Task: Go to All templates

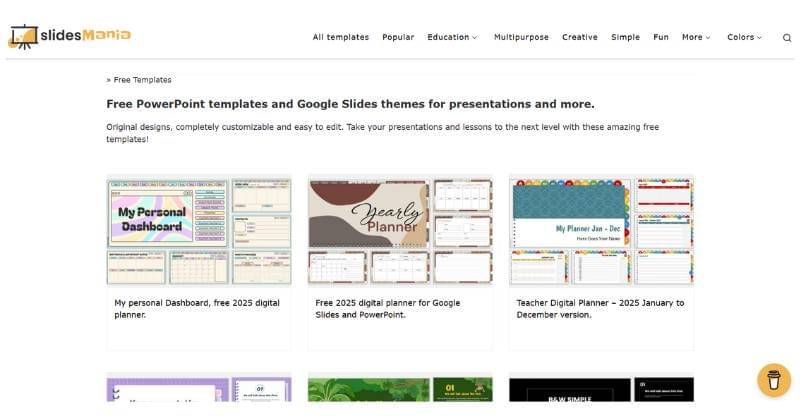Action: coord(340,38)
